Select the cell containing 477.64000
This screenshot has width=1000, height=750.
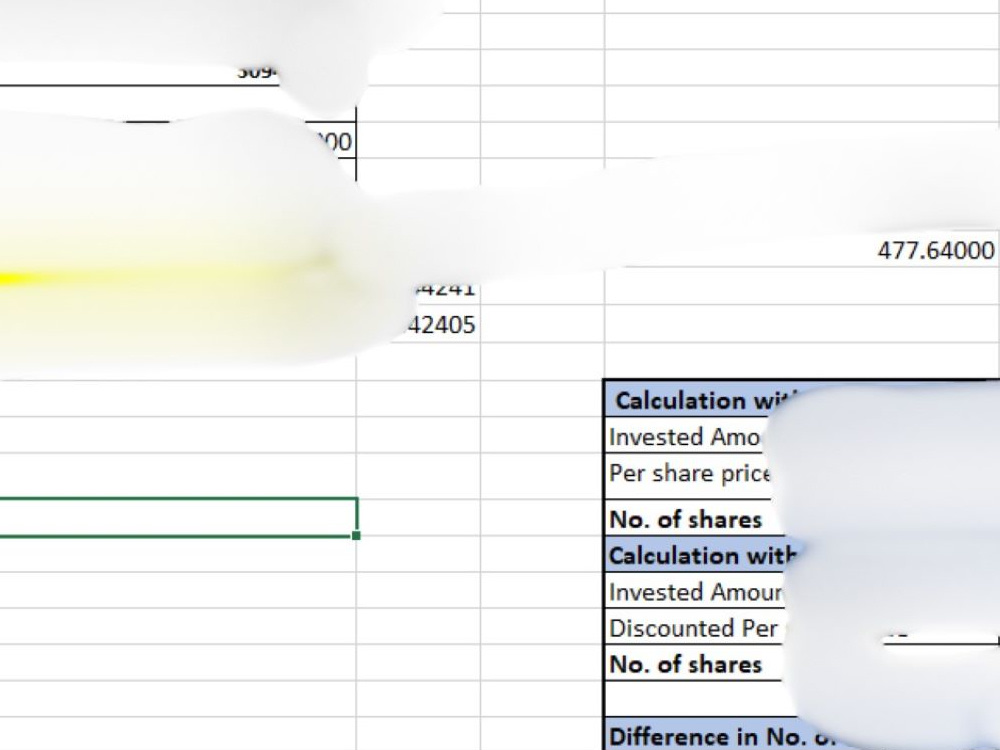[x=802, y=250]
